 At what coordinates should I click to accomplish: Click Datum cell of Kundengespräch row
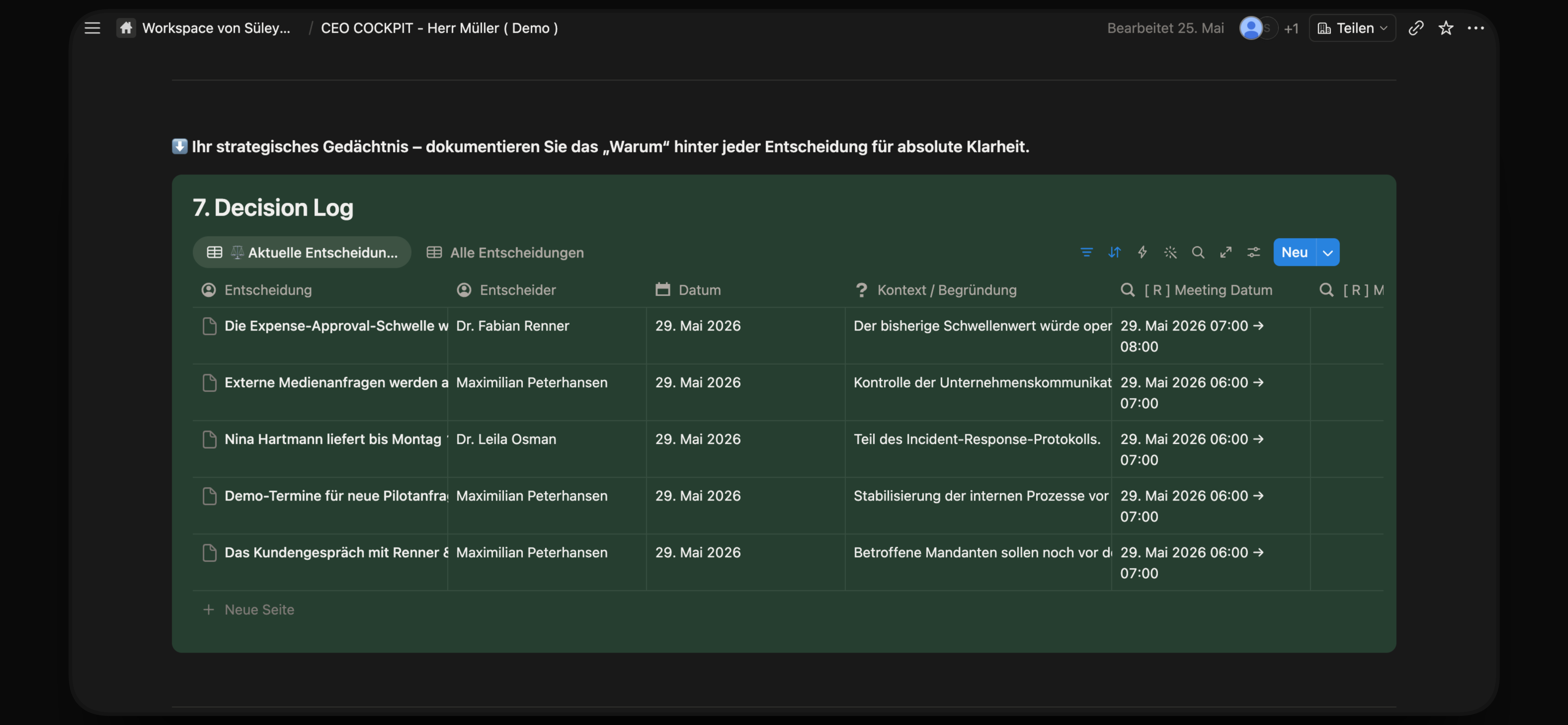pyautogui.click(x=746, y=562)
